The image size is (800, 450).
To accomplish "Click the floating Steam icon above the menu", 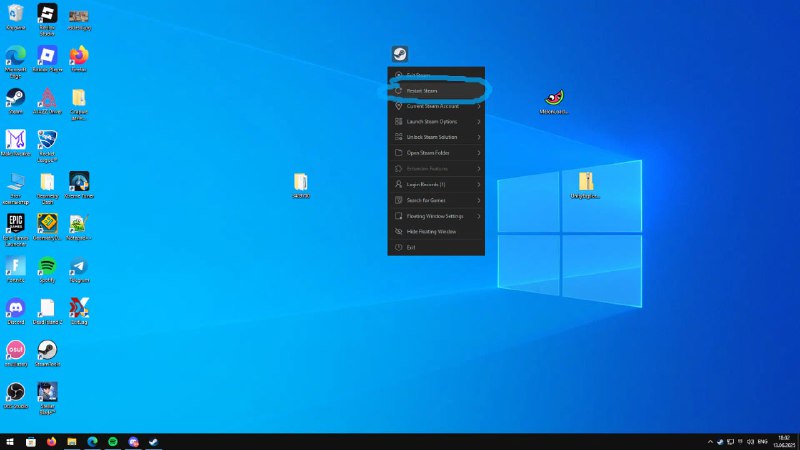I will click(400, 54).
